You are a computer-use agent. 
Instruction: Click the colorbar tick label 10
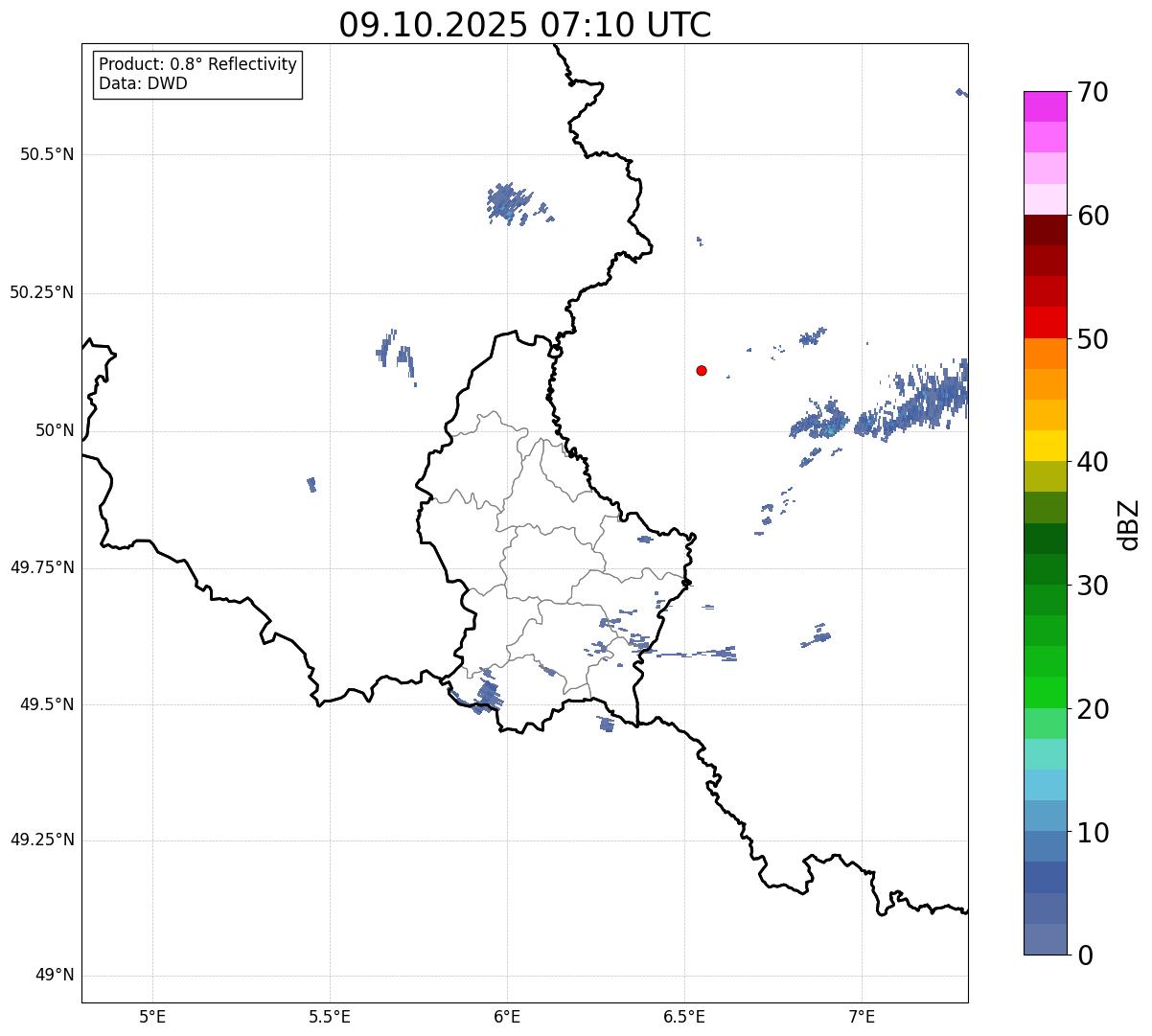coord(1093,832)
